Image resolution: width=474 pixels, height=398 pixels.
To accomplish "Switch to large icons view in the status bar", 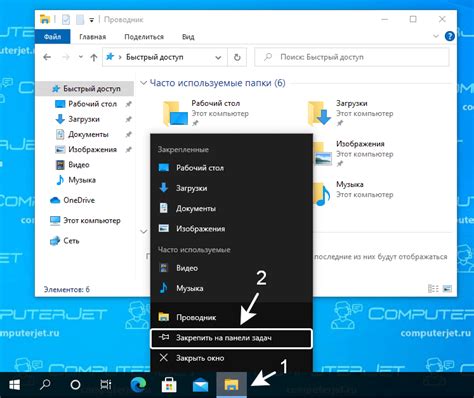I will [x=447, y=289].
